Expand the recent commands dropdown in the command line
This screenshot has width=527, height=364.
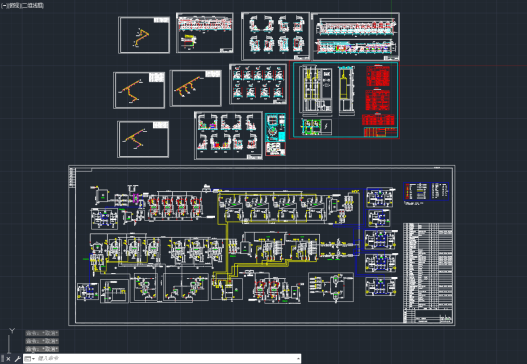(30, 359)
